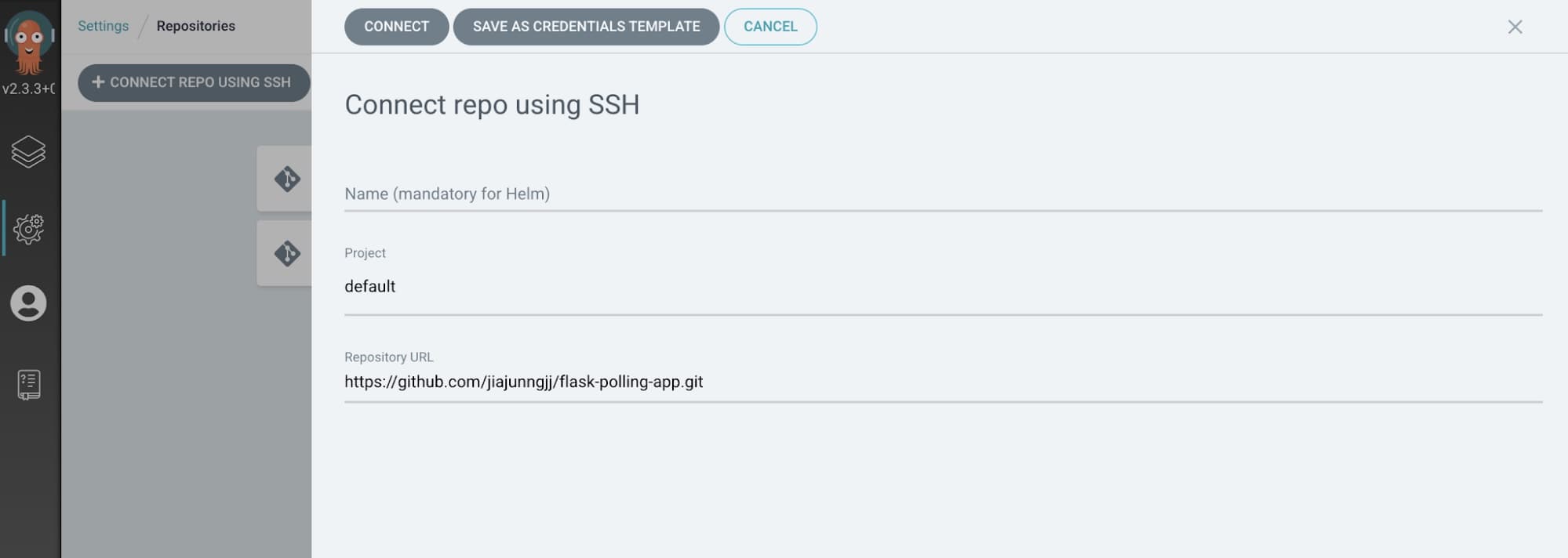Open Applications via the layers sidebar icon

29,152
